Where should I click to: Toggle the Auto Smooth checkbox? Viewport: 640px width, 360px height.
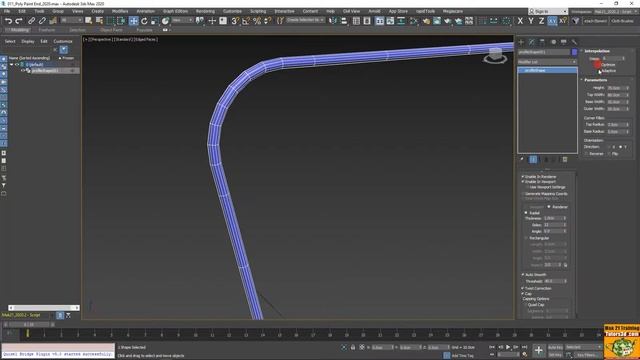click(522, 275)
